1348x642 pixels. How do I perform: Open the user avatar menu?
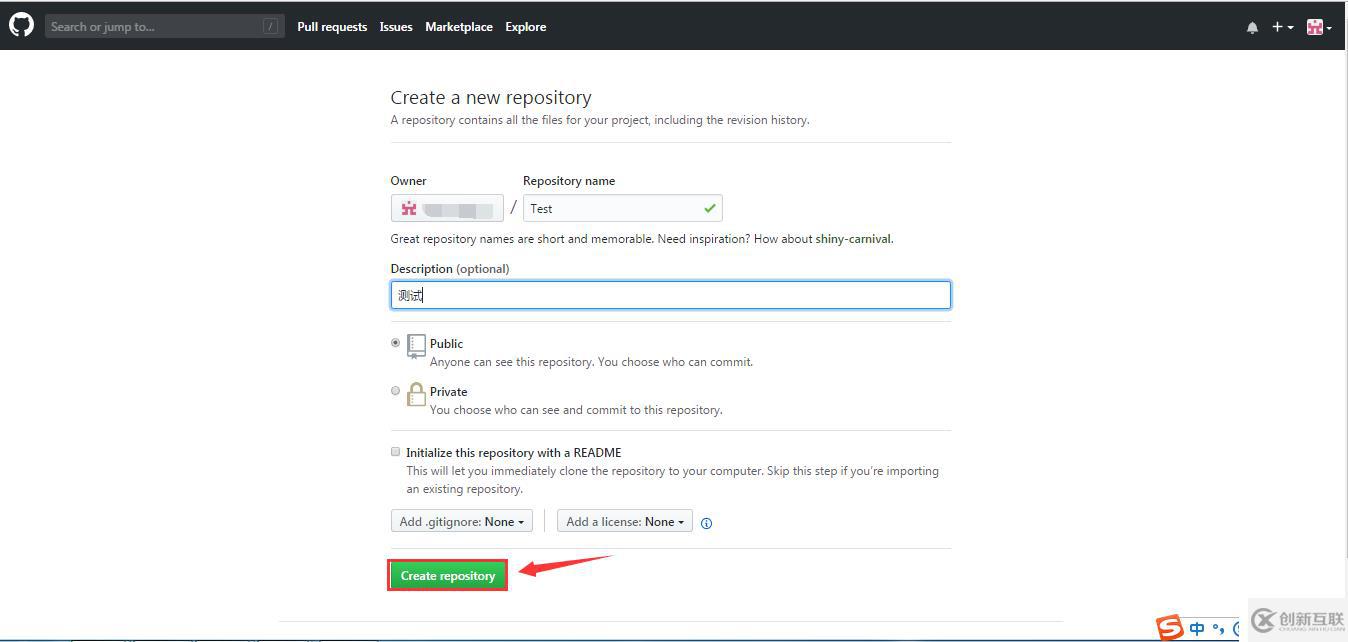(1319, 27)
